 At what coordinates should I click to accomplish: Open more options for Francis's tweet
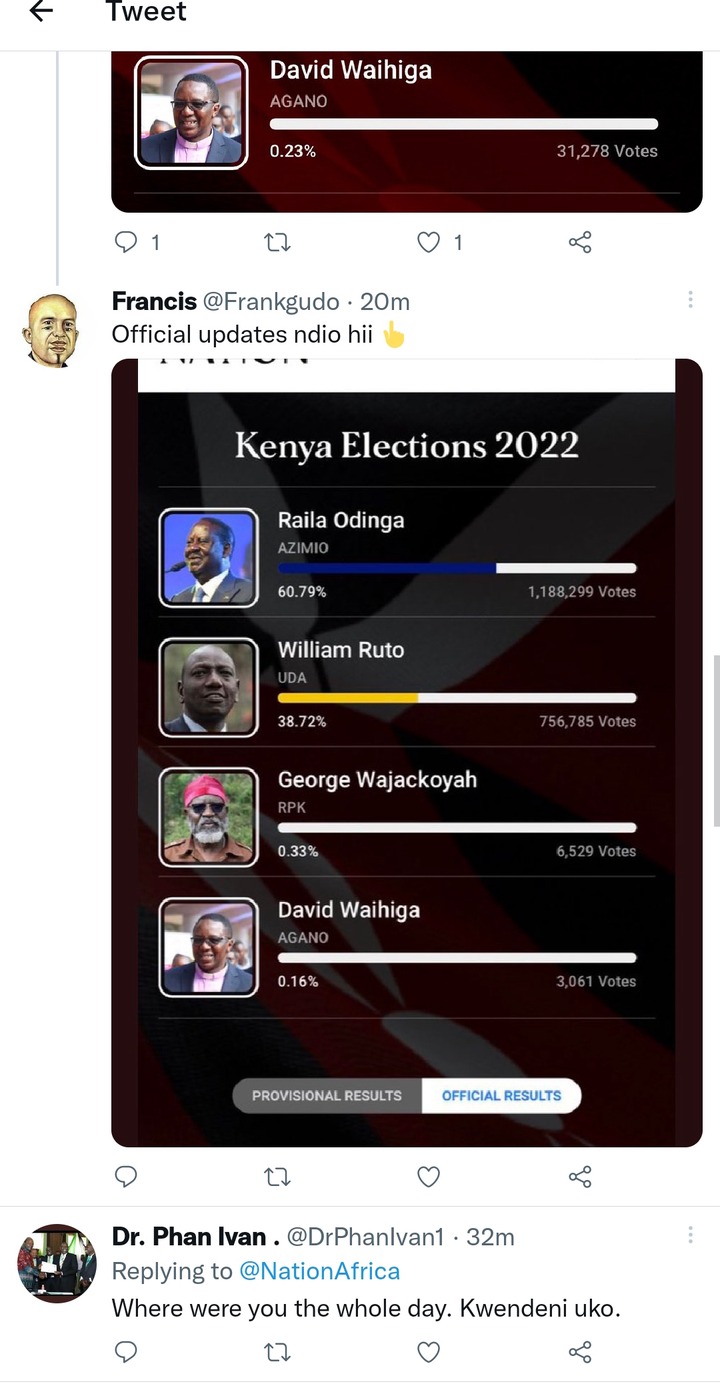pyautogui.click(x=690, y=300)
